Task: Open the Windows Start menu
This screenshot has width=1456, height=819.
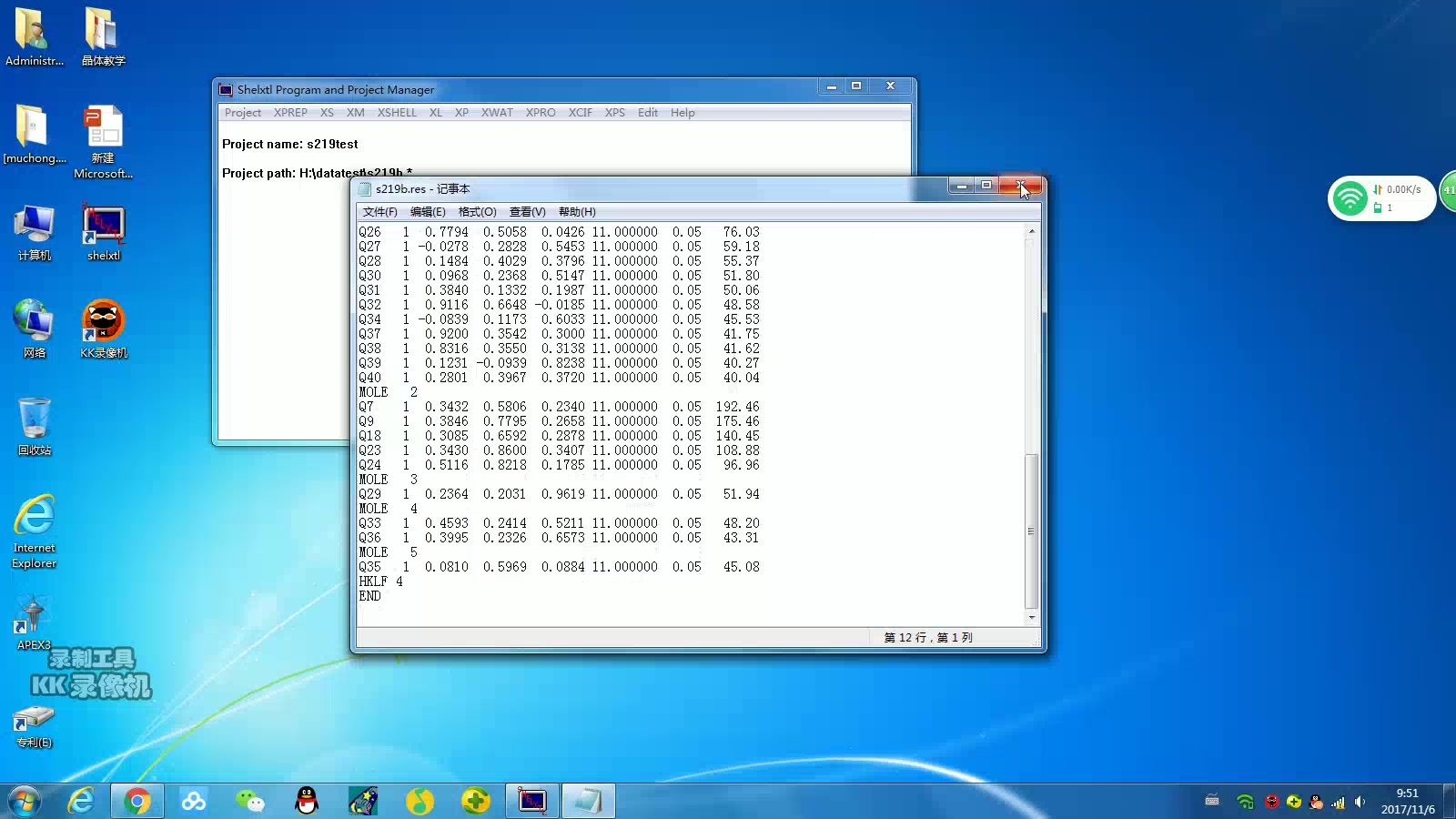Action: pos(25,801)
